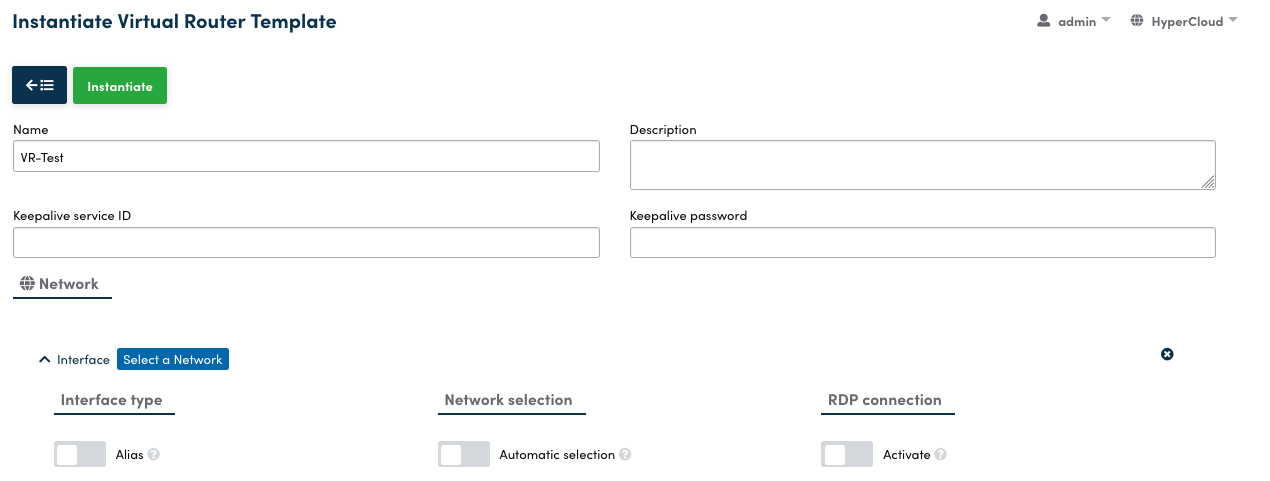Viewport: 1270px width, 481px height.
Task: Click the globe icon in Network tab
Action: 27,284
